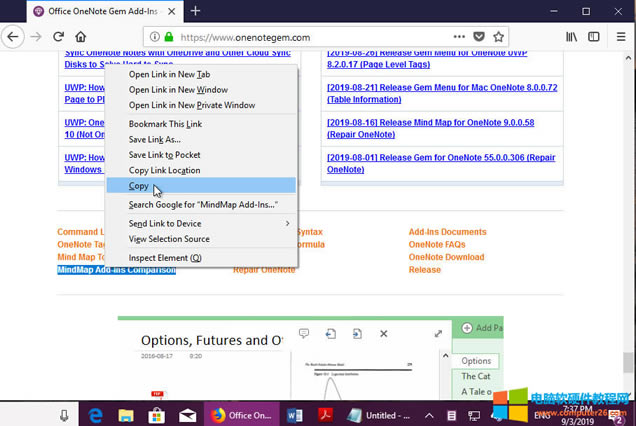The width and height of the screenshot is (636, 426).
Task: Follow the OneNote FAQs link
Action: 436,245
